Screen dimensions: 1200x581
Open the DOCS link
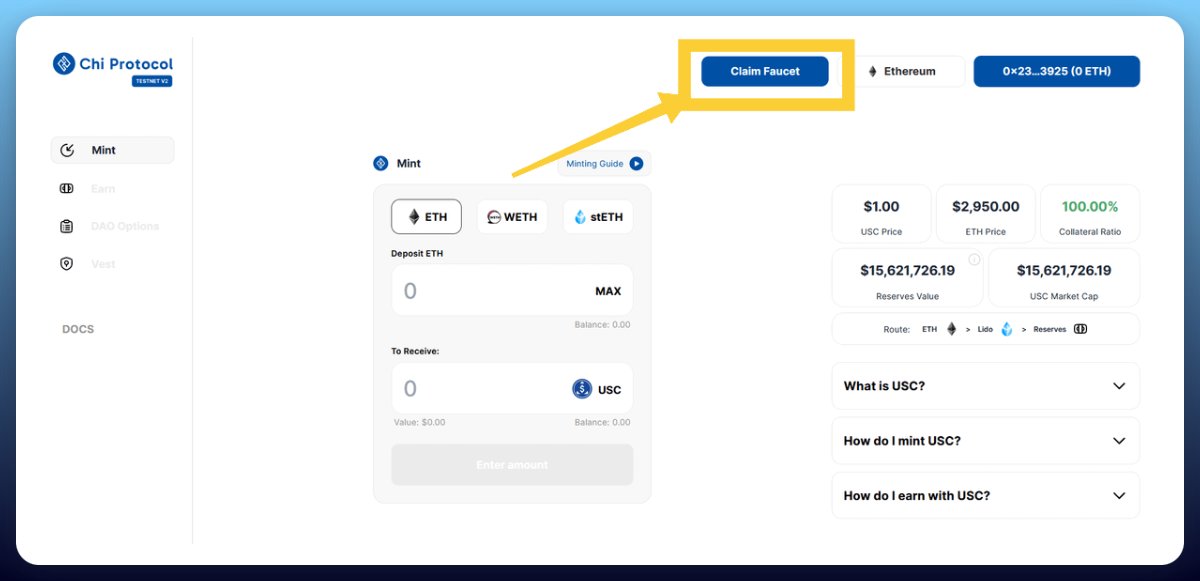click(78, 329)
